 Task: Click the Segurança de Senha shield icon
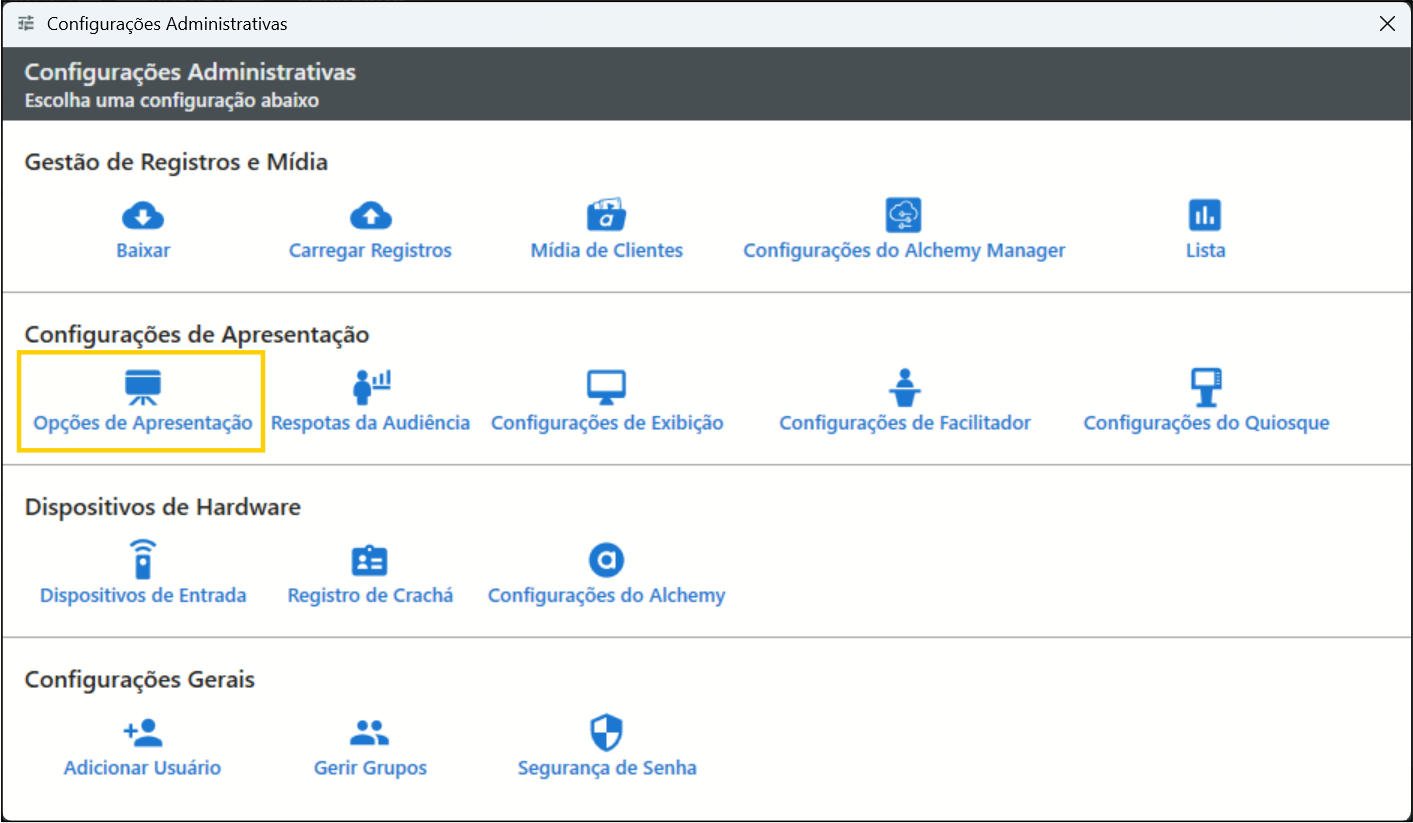tap(606, 733)
